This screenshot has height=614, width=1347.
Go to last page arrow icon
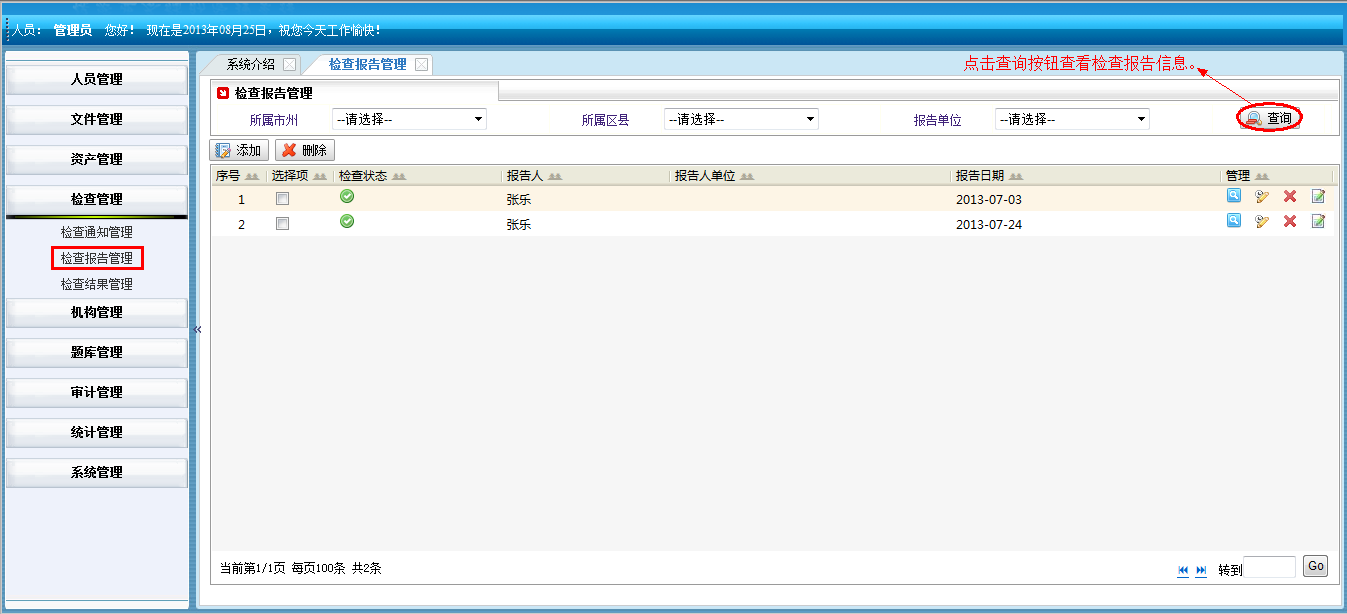tap(1201, 570)
